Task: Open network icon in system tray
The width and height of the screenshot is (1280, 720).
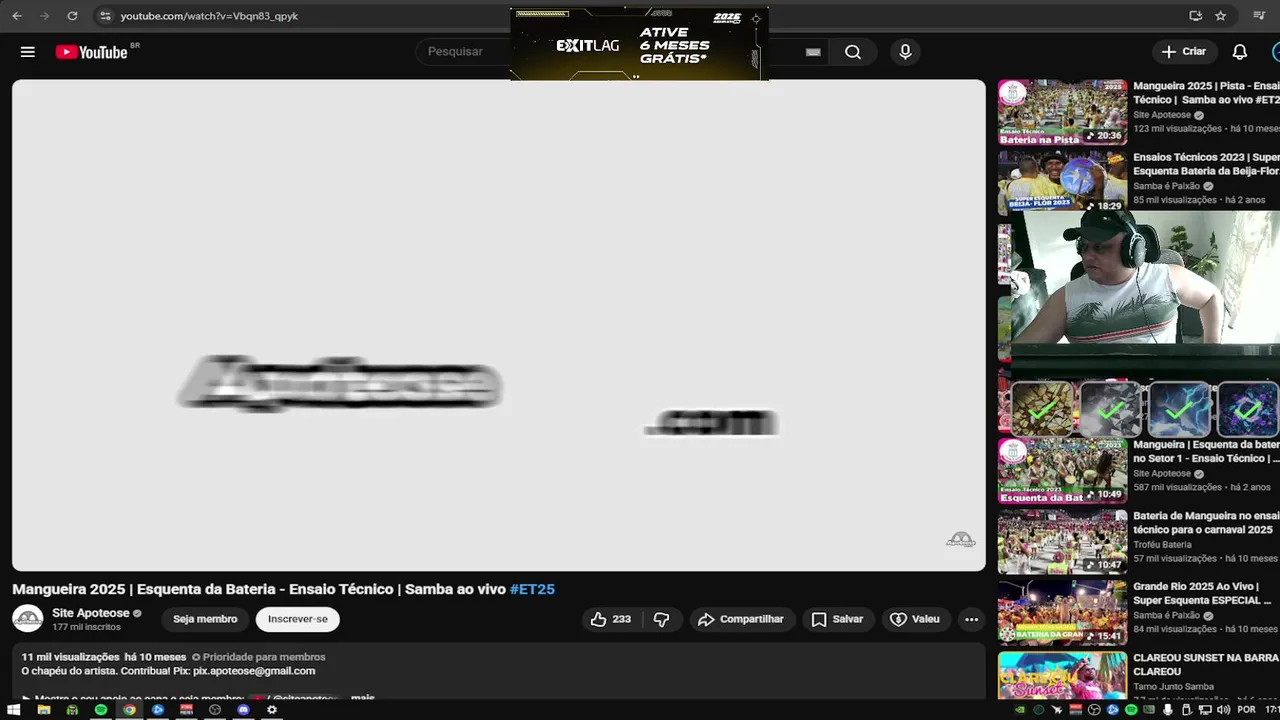Action: pos(1205,710)
